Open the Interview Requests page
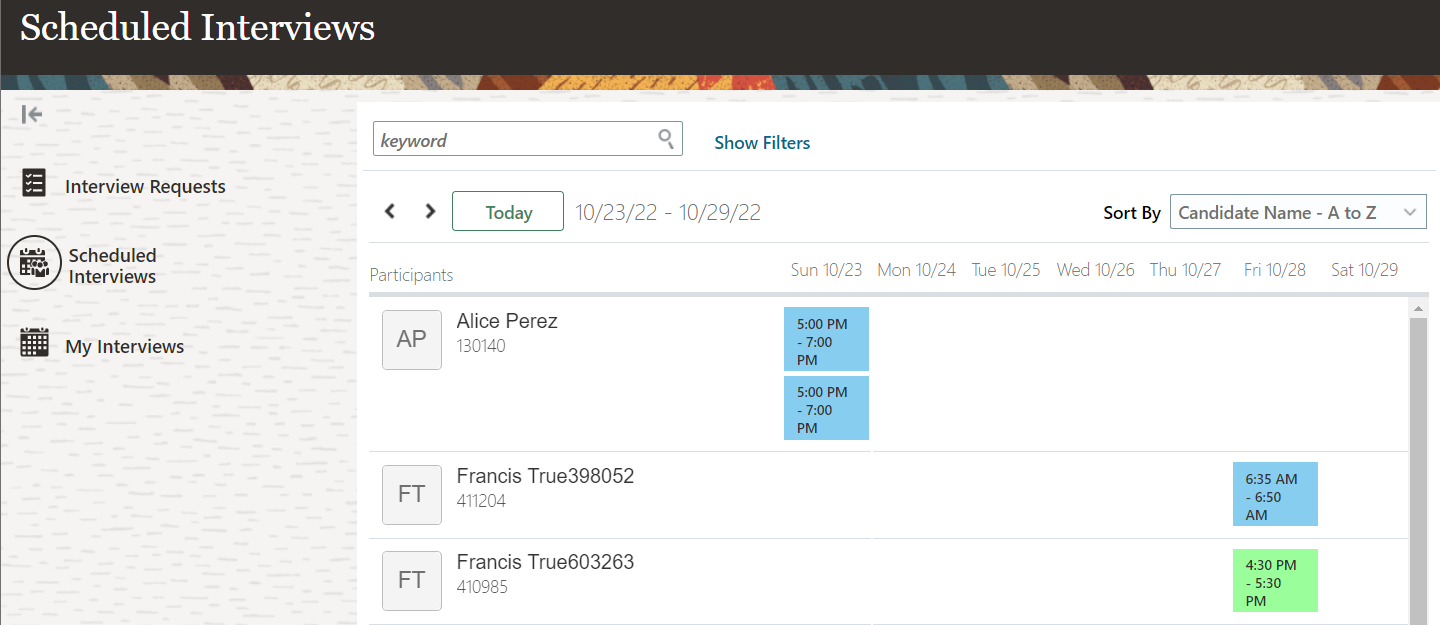The width and height of the screenshot is (1440, 625). click(x=145, y=187)
